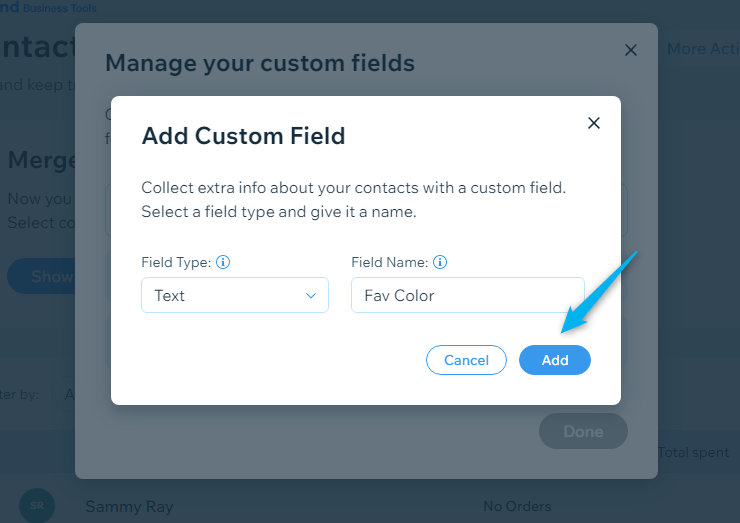The height and width of the screenshot is (523, 740).
Task: Open the Business Tools menu
Action: click(59, 8)
